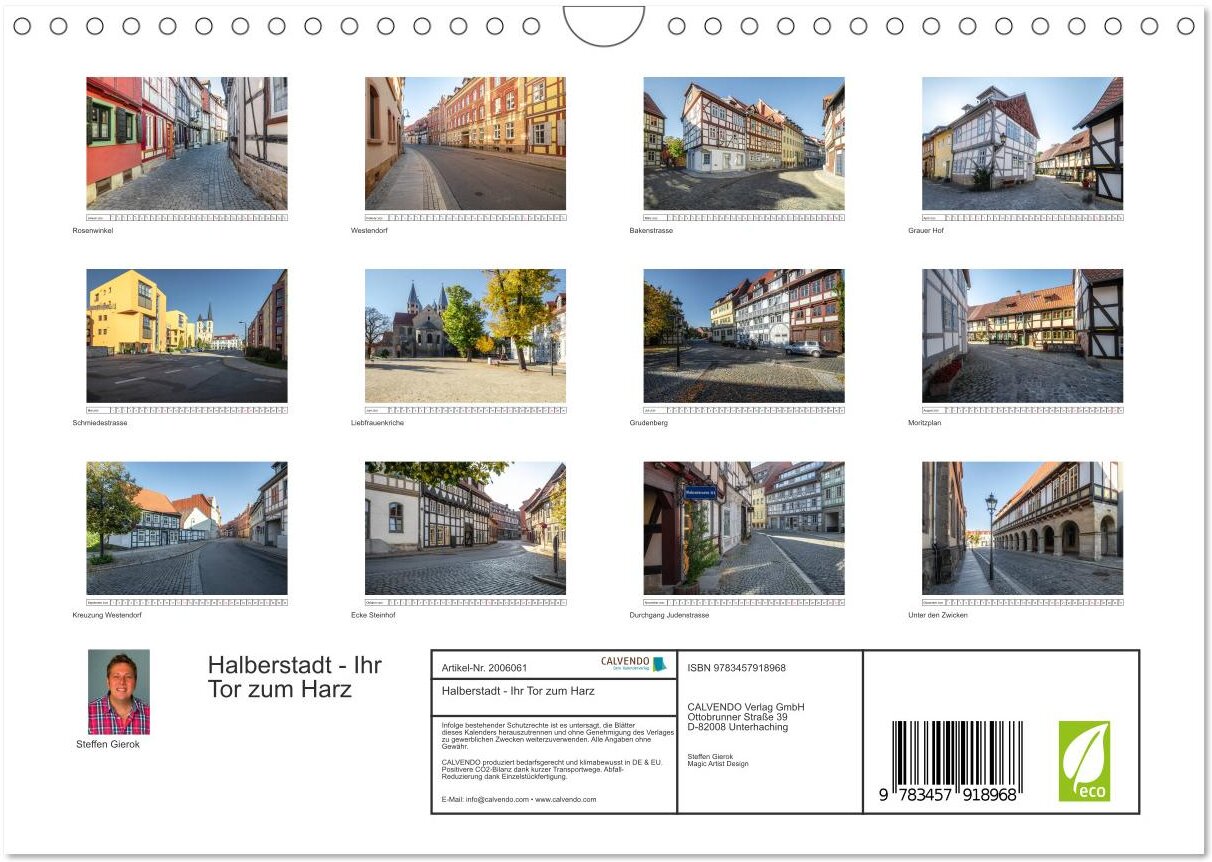Click the barcode number 9 783457 918968
Viewport: 1212px width, 862px height.
[948, 795]
